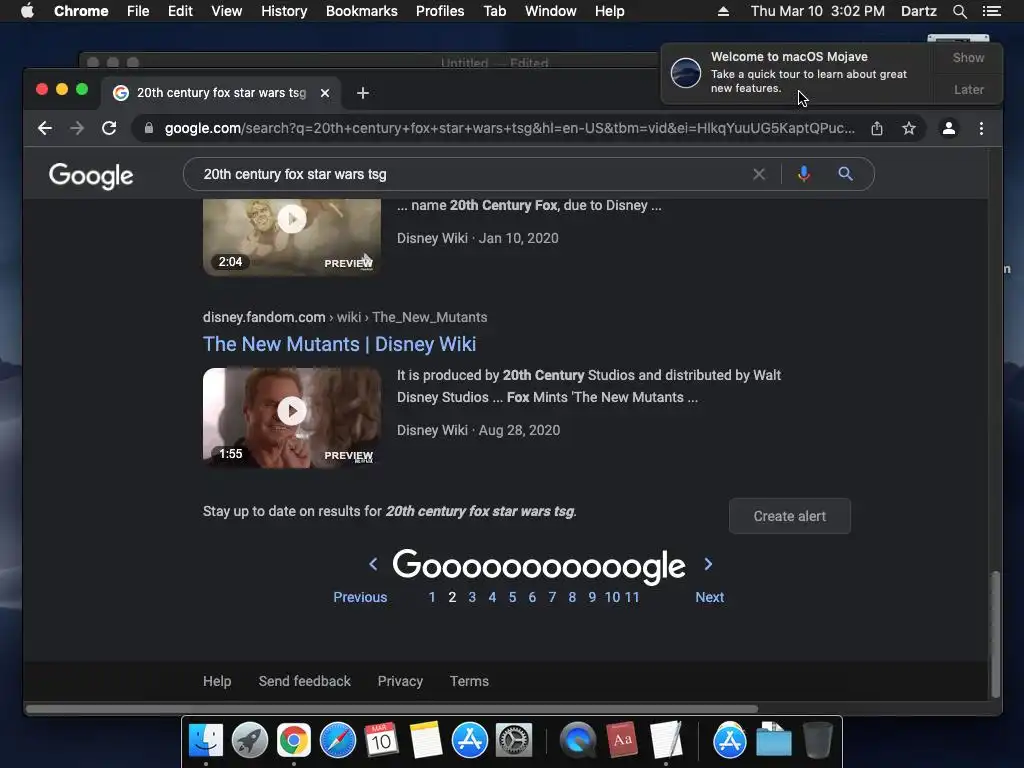
Task: Click the Spotlight search icon in menu bar
Action: click(x=959, y=11)
